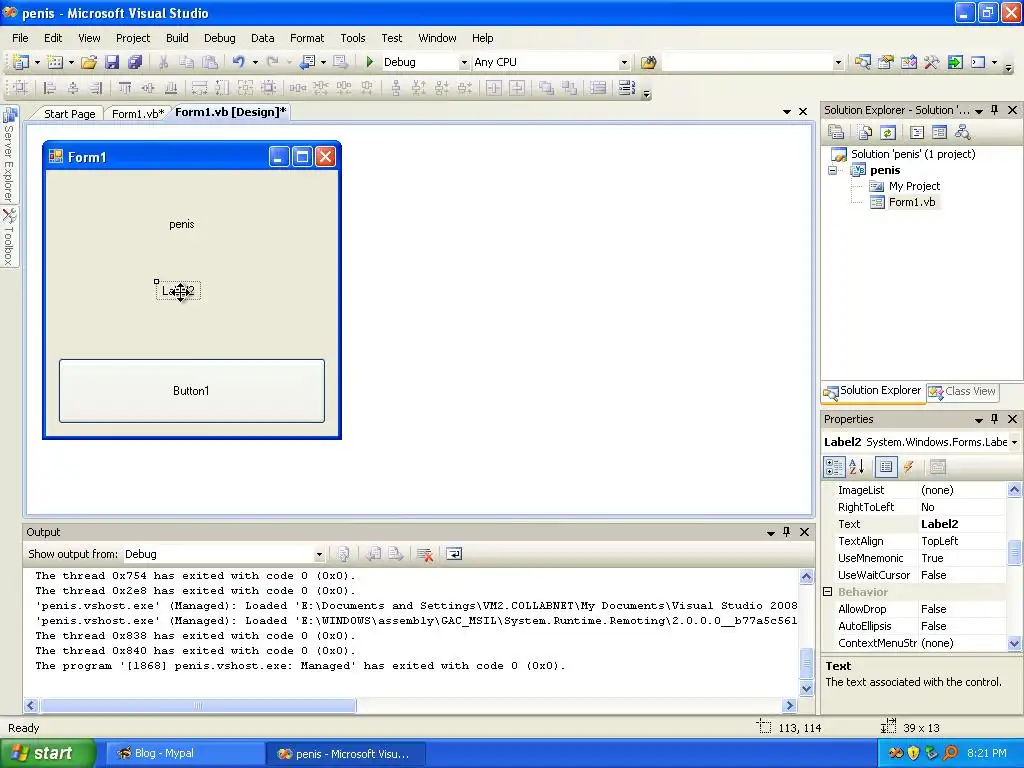Image resolution: width=1024 pixels, height=768 pixels.
Task: Switch to the Start Page tab
Action: tap(69, 114)
